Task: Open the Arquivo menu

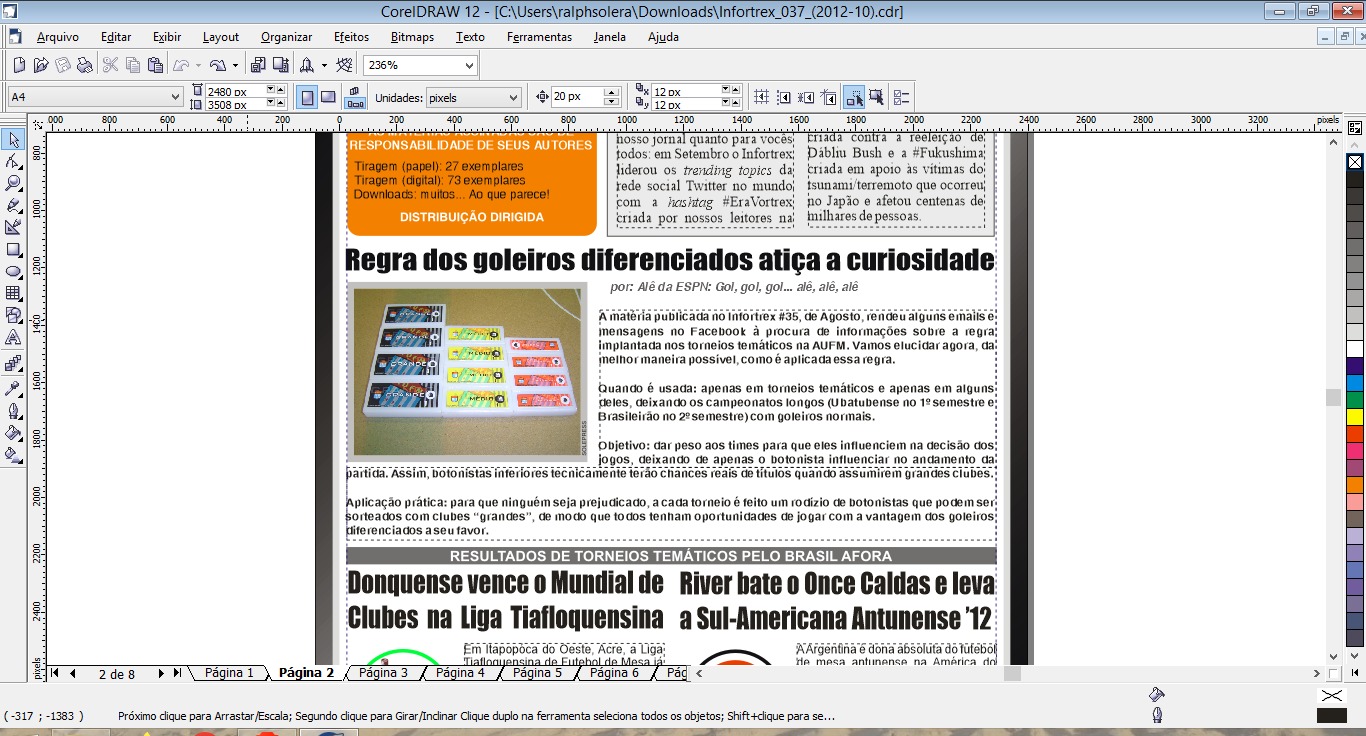Action: coord(57,37)
